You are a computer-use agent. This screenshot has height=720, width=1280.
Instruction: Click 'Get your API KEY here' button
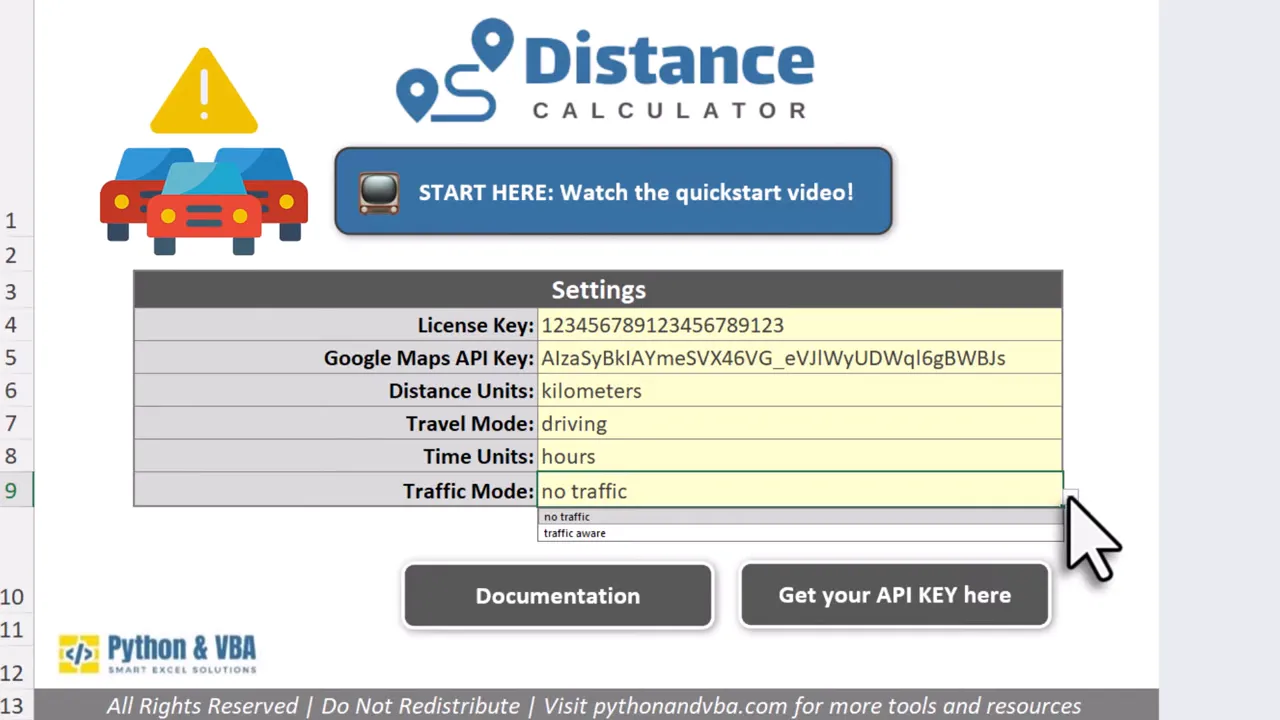[893, 595]
